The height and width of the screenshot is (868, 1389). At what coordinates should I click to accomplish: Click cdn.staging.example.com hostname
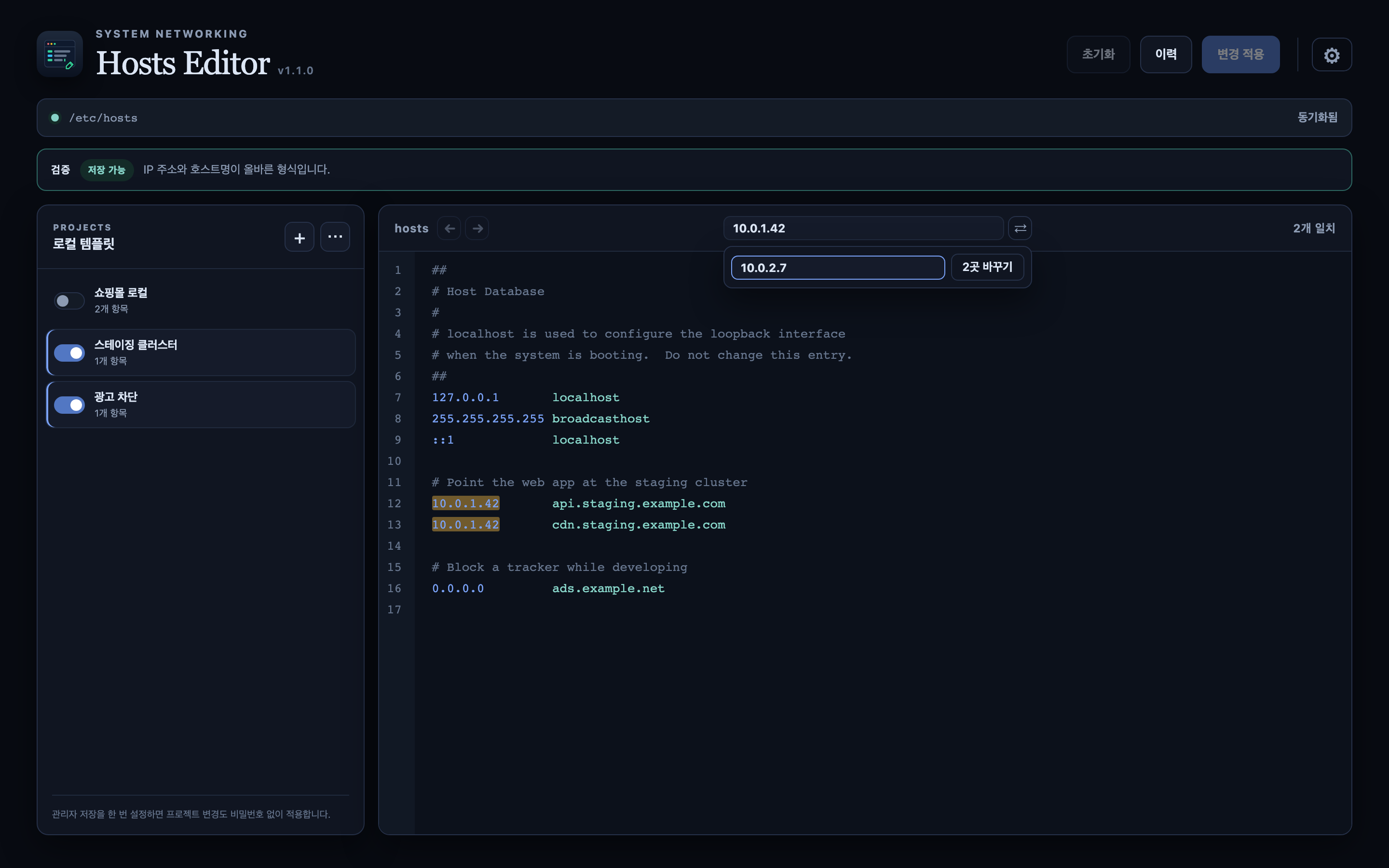pos(639,525)
